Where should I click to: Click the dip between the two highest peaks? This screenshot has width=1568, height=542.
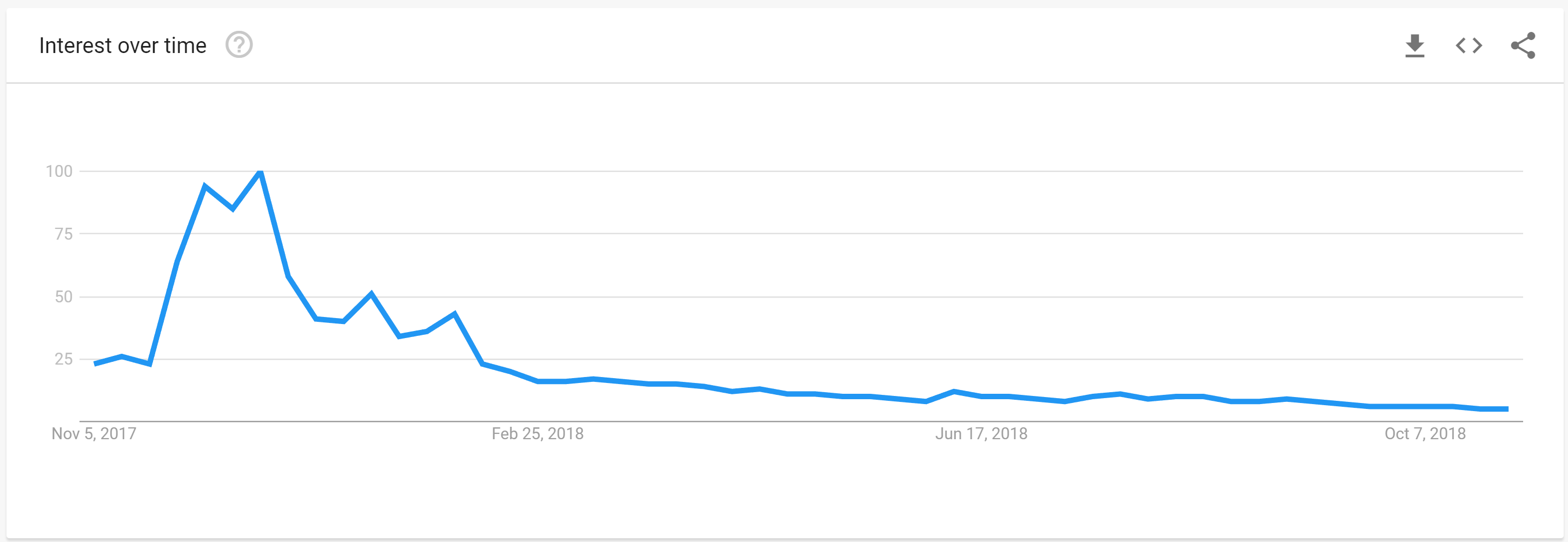232,209
